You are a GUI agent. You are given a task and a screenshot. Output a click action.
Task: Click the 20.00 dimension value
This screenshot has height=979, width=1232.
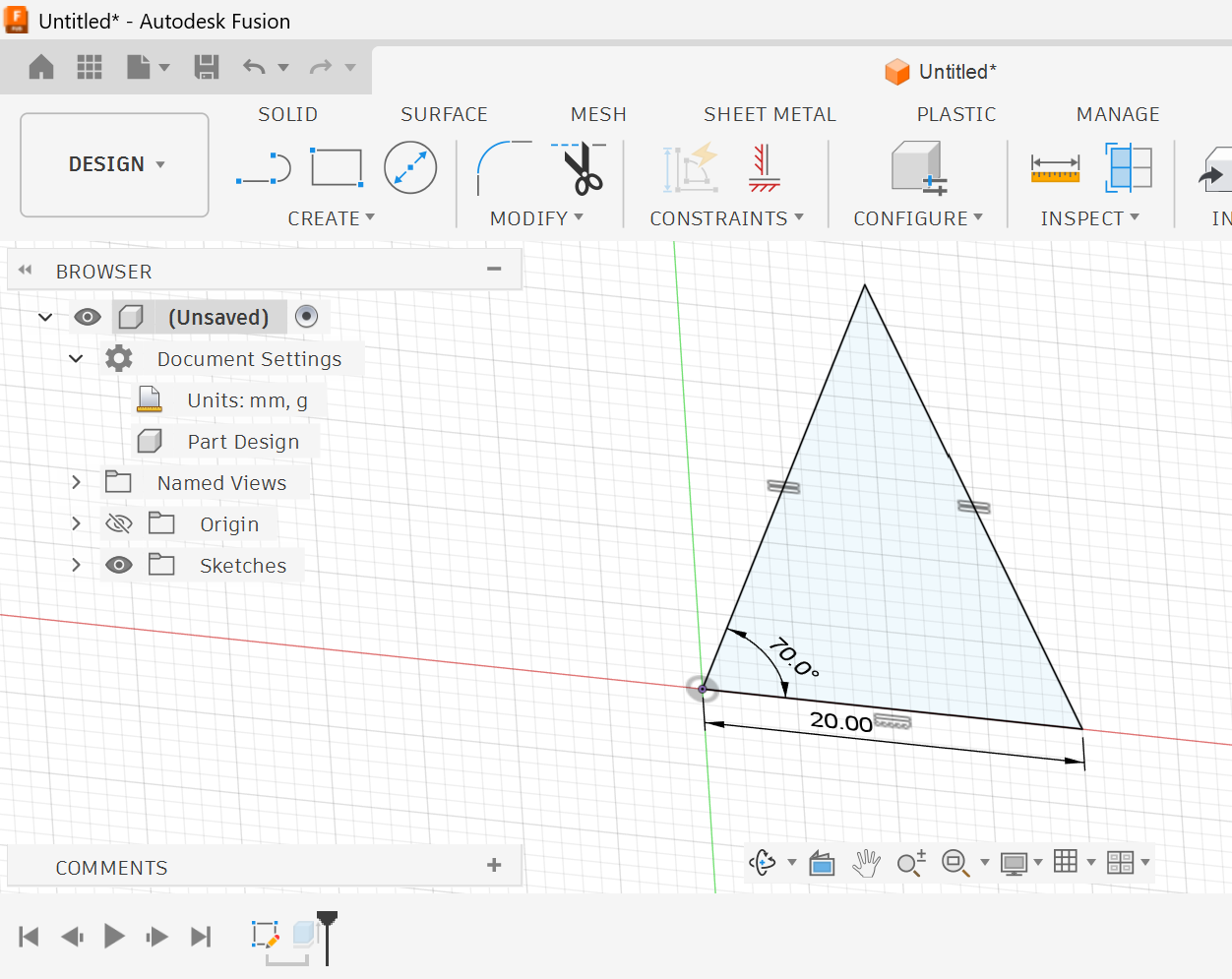841,721
